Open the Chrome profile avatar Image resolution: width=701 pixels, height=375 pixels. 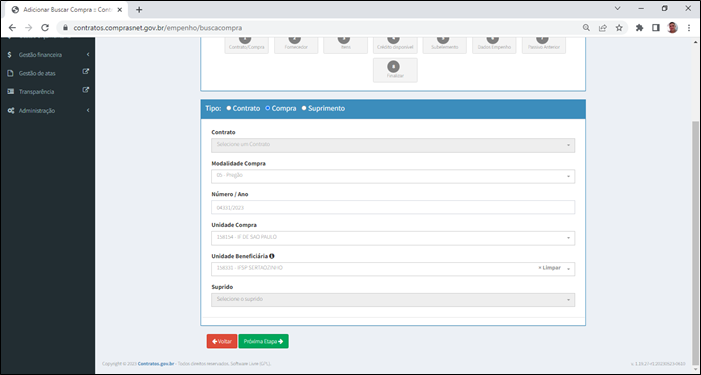click(672, 28)
